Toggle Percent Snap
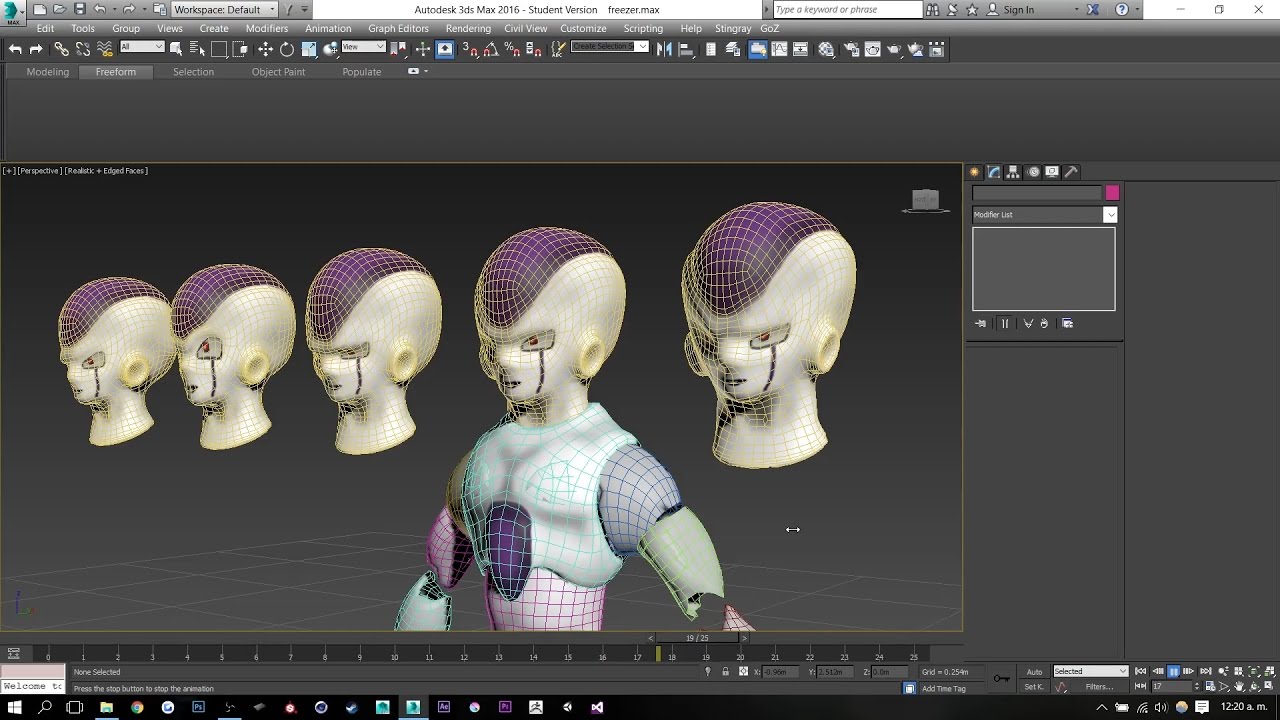Image resolution: width=1280 pixels, height=720 pixels. 512,49
